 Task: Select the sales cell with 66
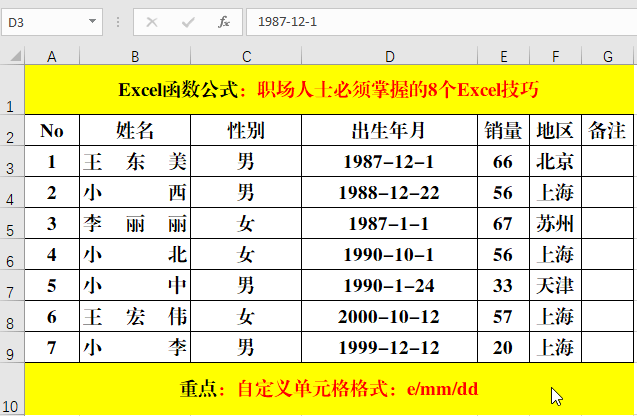click(504, 161)
